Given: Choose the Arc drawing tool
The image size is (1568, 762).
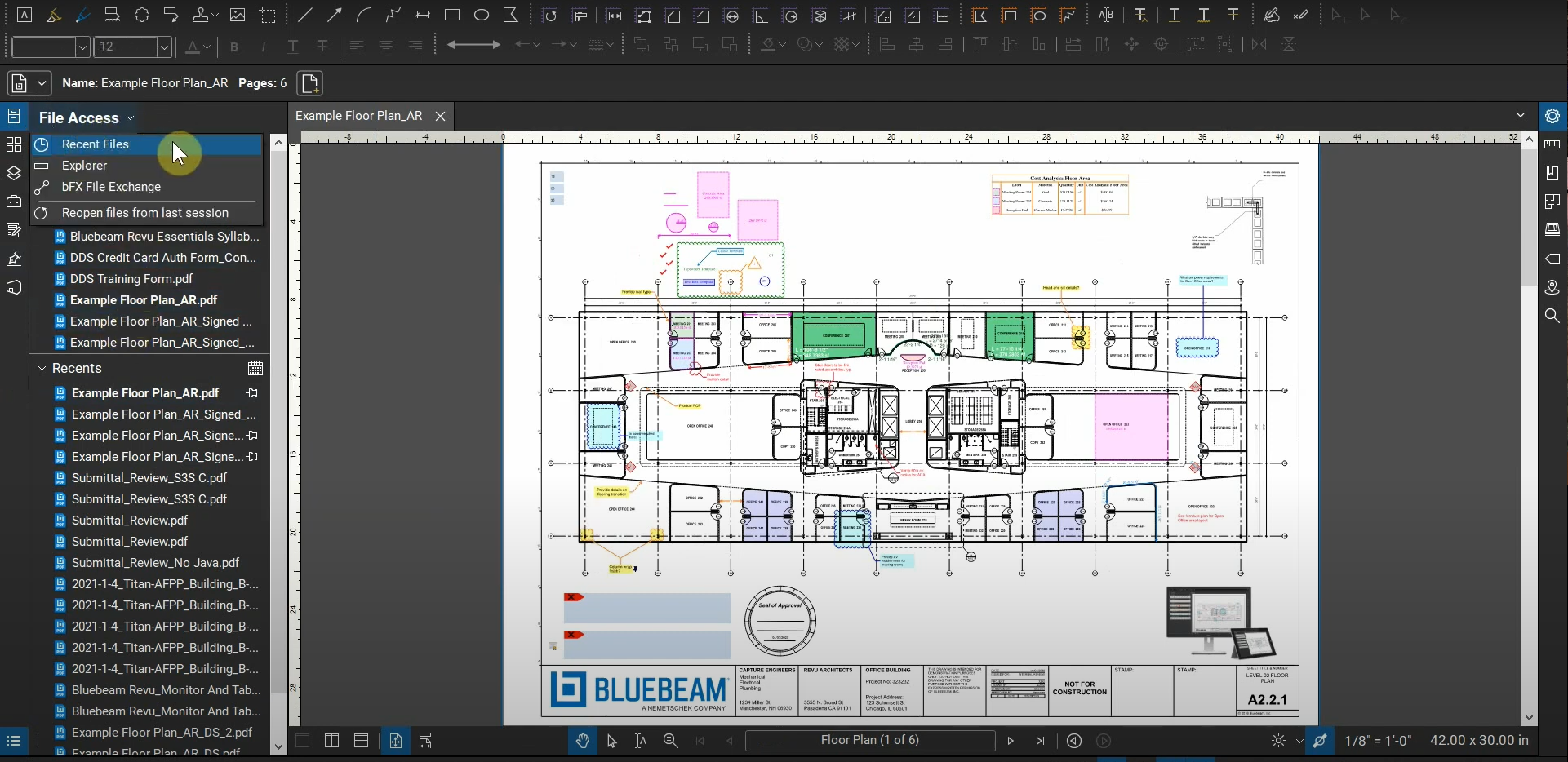Looking at the screenshot, I should click(x=362, y=15).
